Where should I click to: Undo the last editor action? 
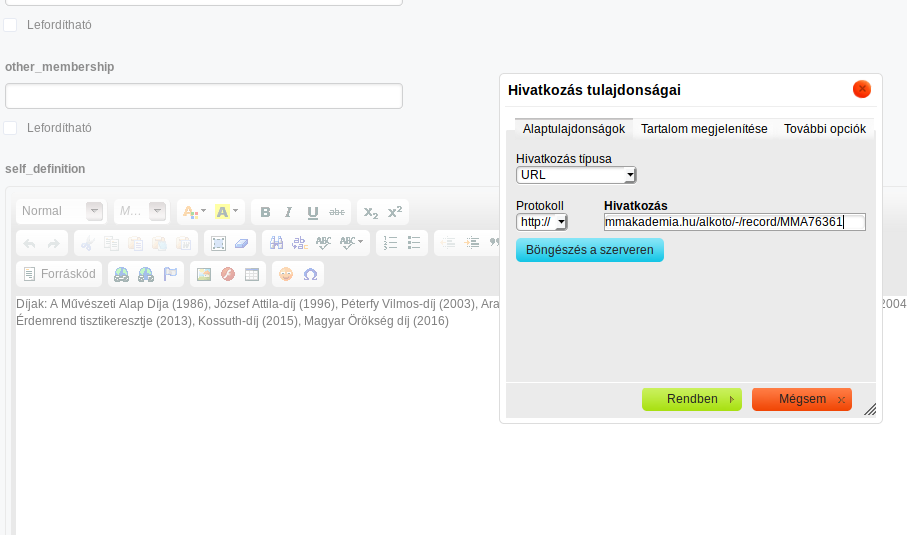point(30,243)
